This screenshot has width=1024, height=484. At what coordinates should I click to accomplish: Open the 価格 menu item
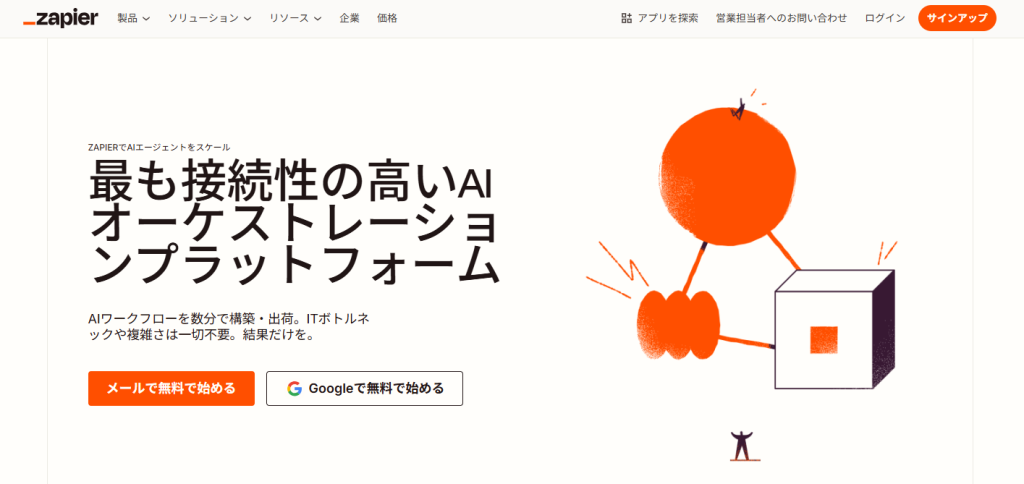pyautogui.click(x=387, y=18)
